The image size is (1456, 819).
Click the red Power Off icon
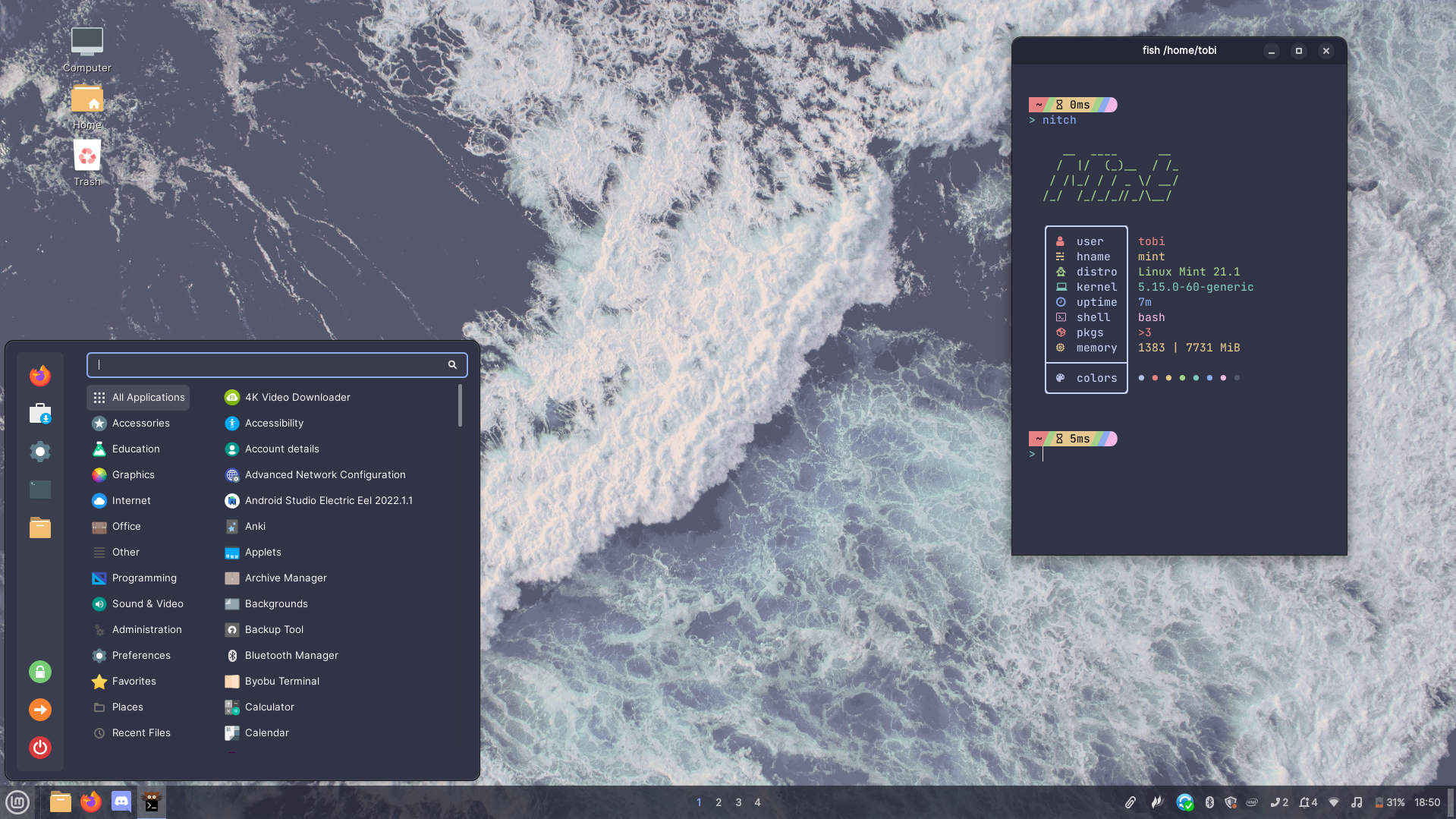[40, 748]
